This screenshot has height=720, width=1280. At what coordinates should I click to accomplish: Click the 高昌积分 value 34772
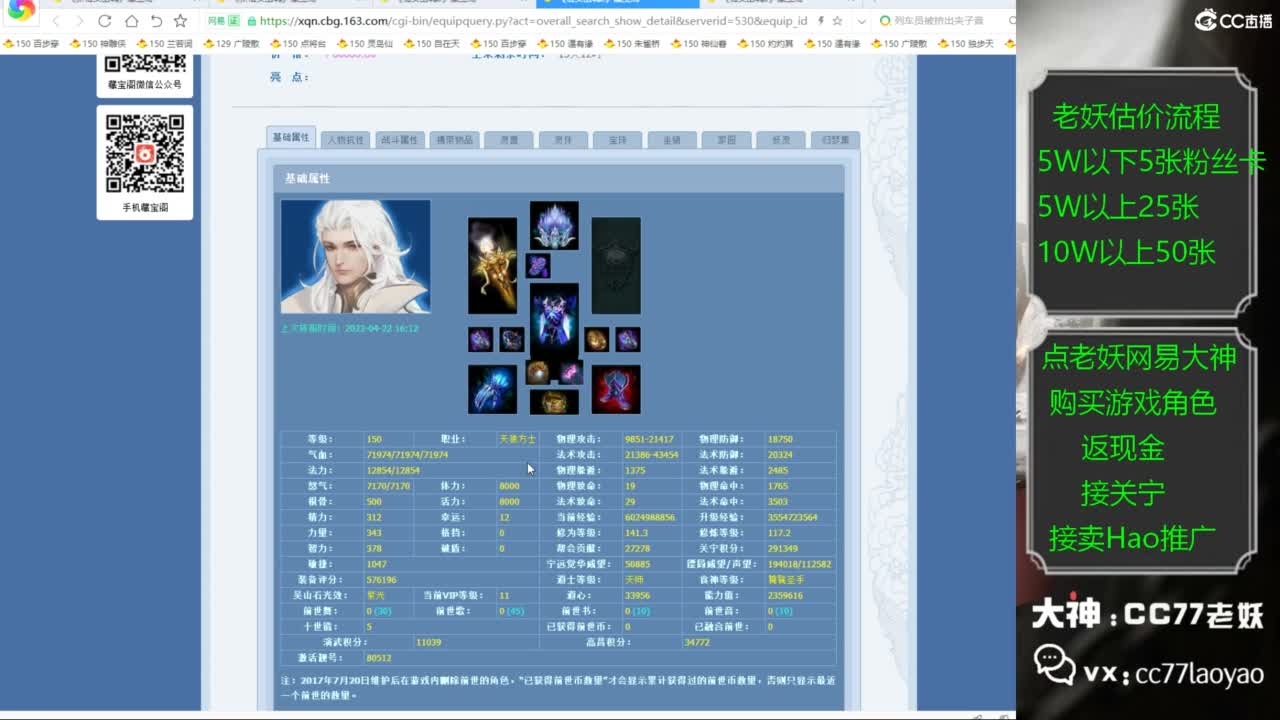(x=697, y=642)
